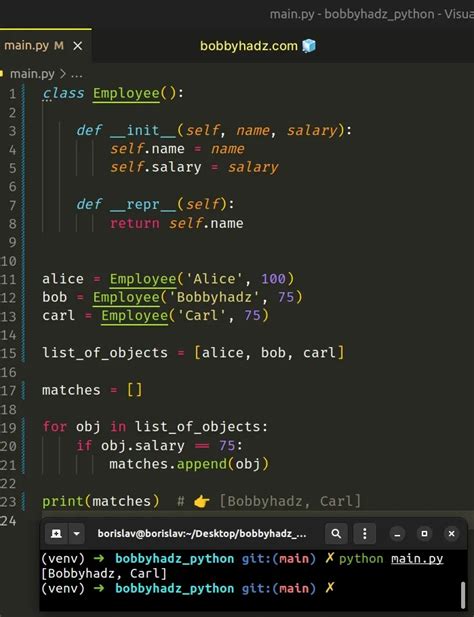
Task: Click the class keyword on line 1
Action: coord(63,94)
